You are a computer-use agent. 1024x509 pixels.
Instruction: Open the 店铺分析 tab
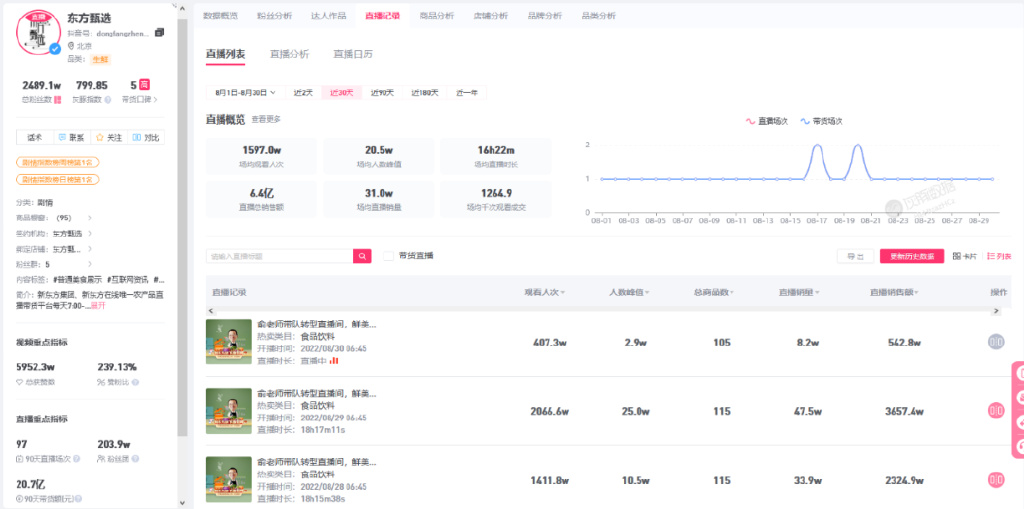pyautogui.click(x=490, y=16)
